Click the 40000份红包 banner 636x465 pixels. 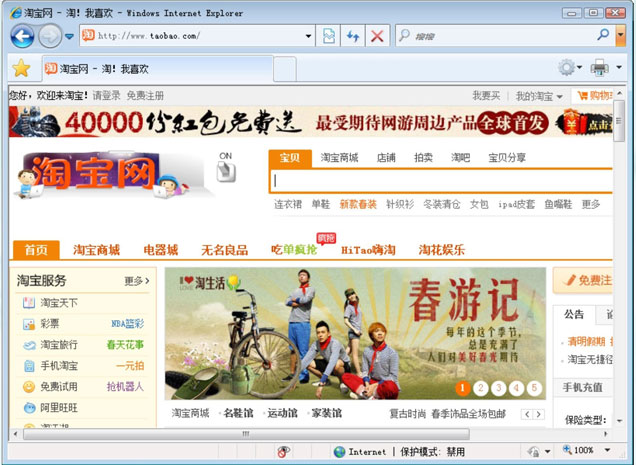[x=311, y=122]
